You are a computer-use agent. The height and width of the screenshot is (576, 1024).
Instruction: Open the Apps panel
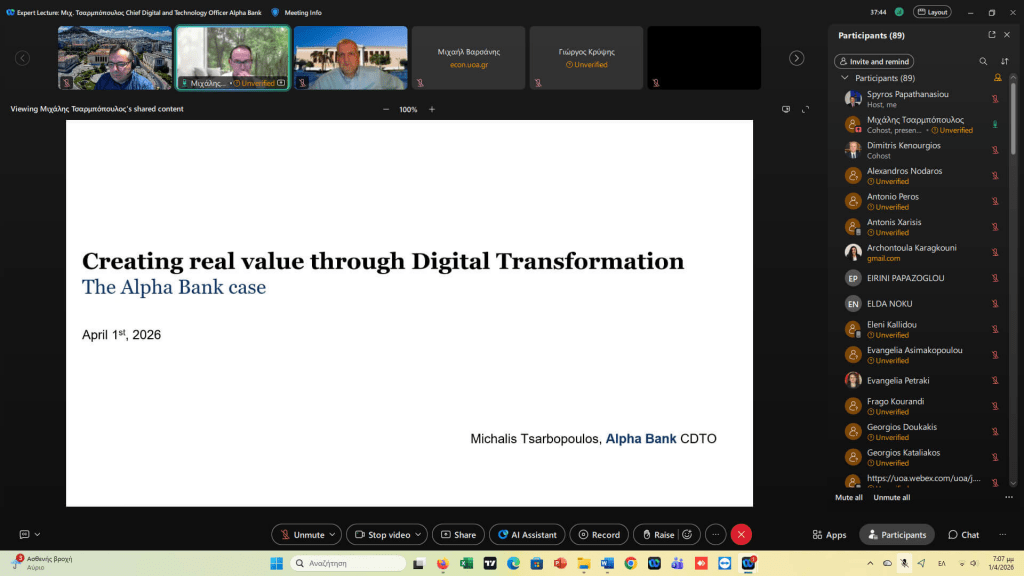(x=829, y=534)
